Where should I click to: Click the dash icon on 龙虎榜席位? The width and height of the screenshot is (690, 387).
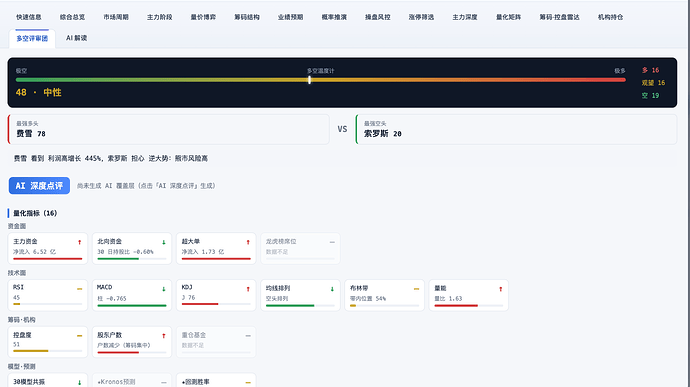click(x=332, y=242)
